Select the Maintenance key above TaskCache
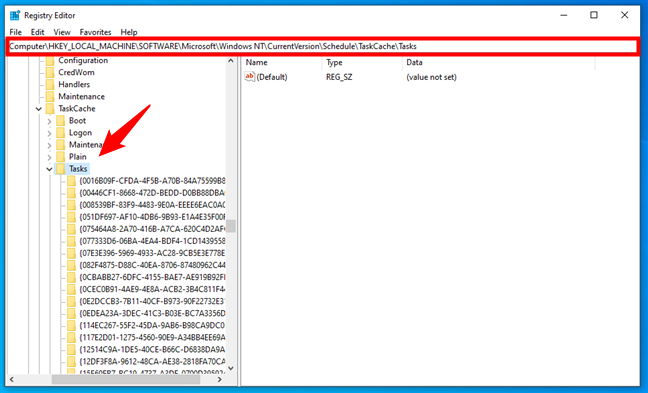The height and width of the screenshot is (393, 648). tap(81, 97)
